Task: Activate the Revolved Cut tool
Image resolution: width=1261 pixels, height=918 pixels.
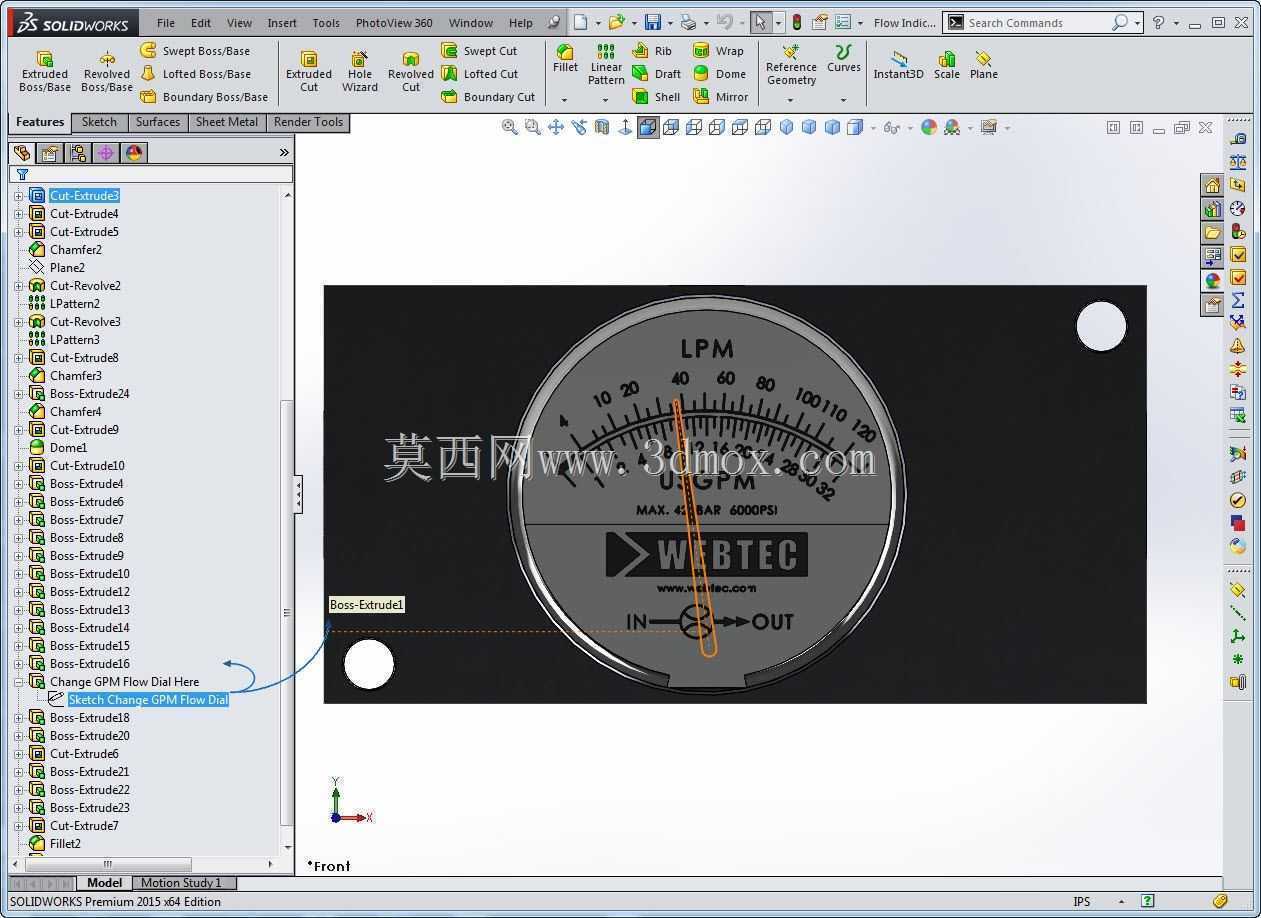Action: (x=411, y=71)
